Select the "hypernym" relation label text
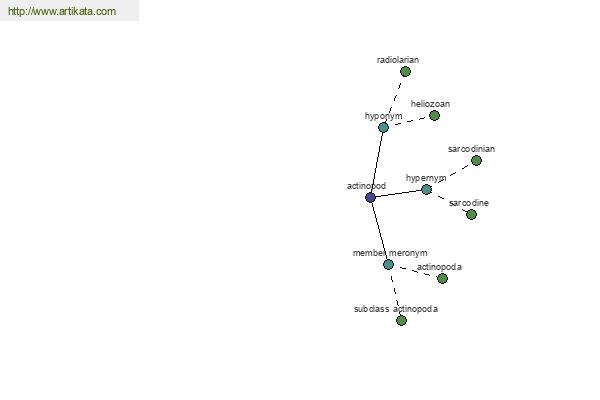This screenshot has width=600, height=400. click(426, 178)
